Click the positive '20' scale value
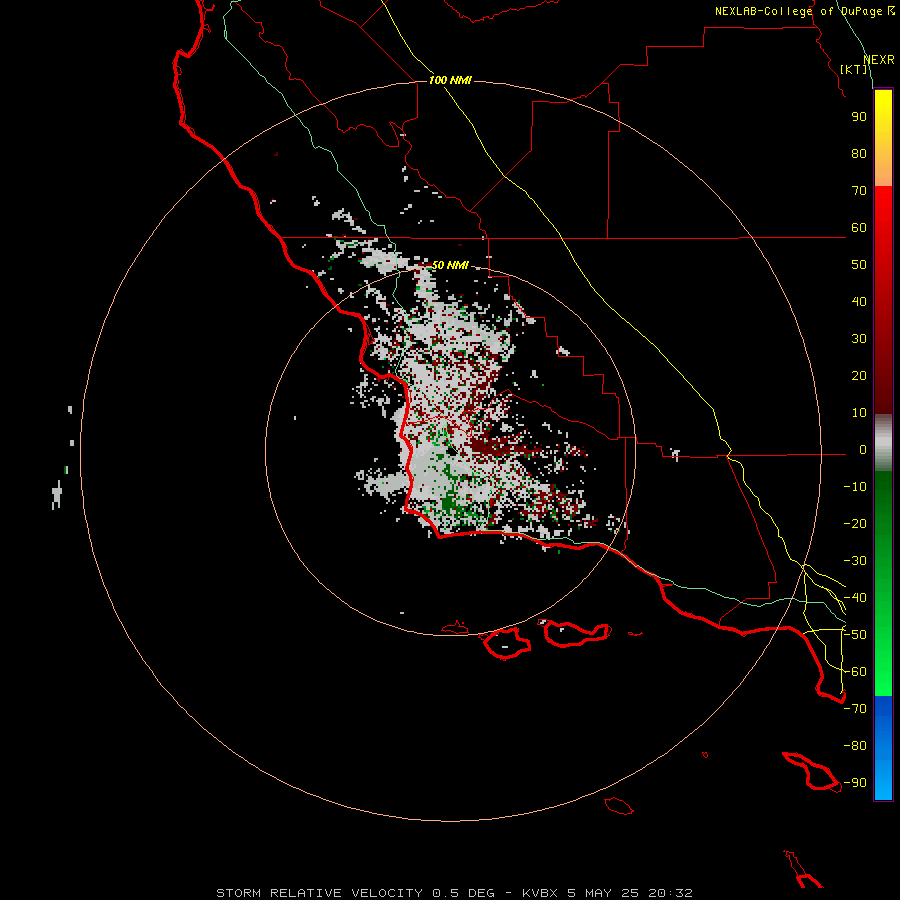The height and width of the screenshot is (900, 900). [859, 376]
